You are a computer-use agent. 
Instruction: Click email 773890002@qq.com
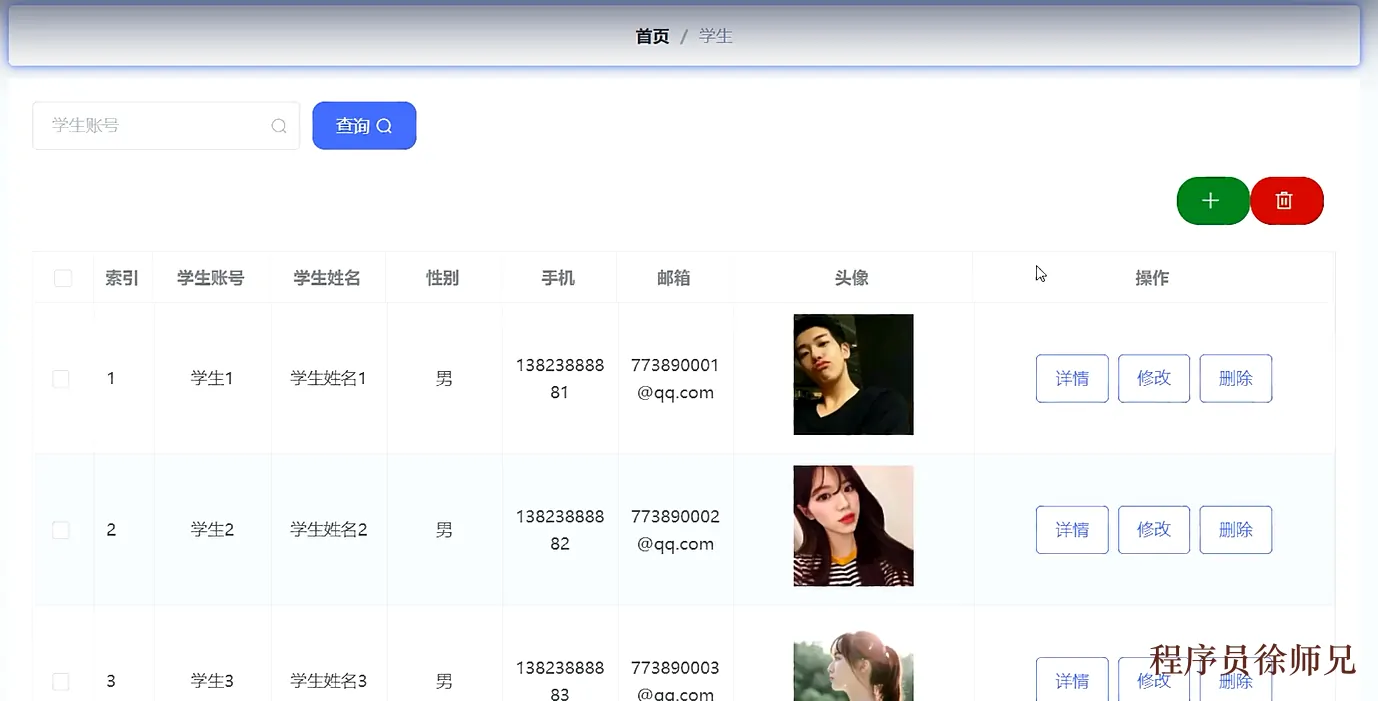coord(675,530)
